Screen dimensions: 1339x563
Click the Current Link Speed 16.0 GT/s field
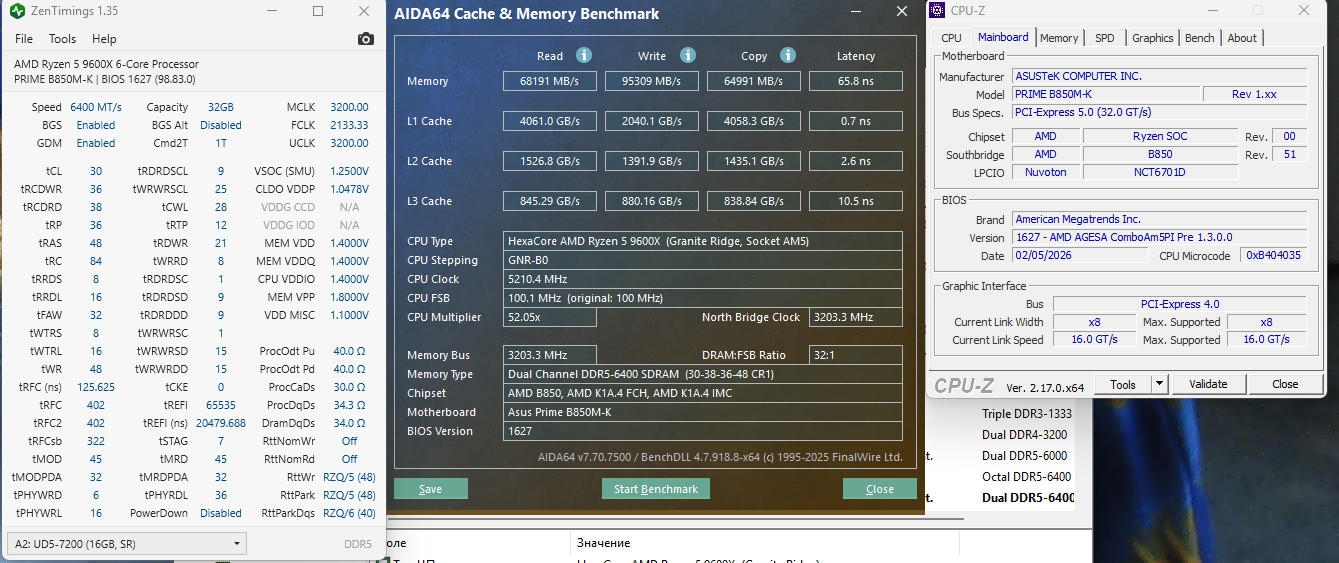(x=1094, y=340)
